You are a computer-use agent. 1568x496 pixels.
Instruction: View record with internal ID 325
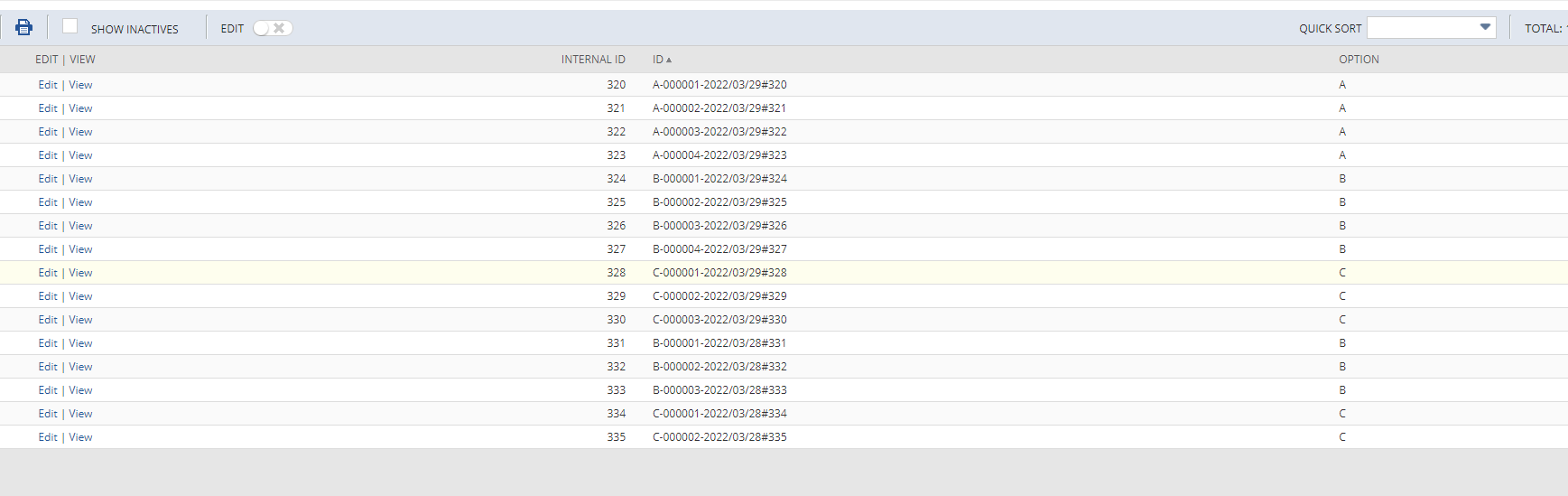(x=80, y=202)
